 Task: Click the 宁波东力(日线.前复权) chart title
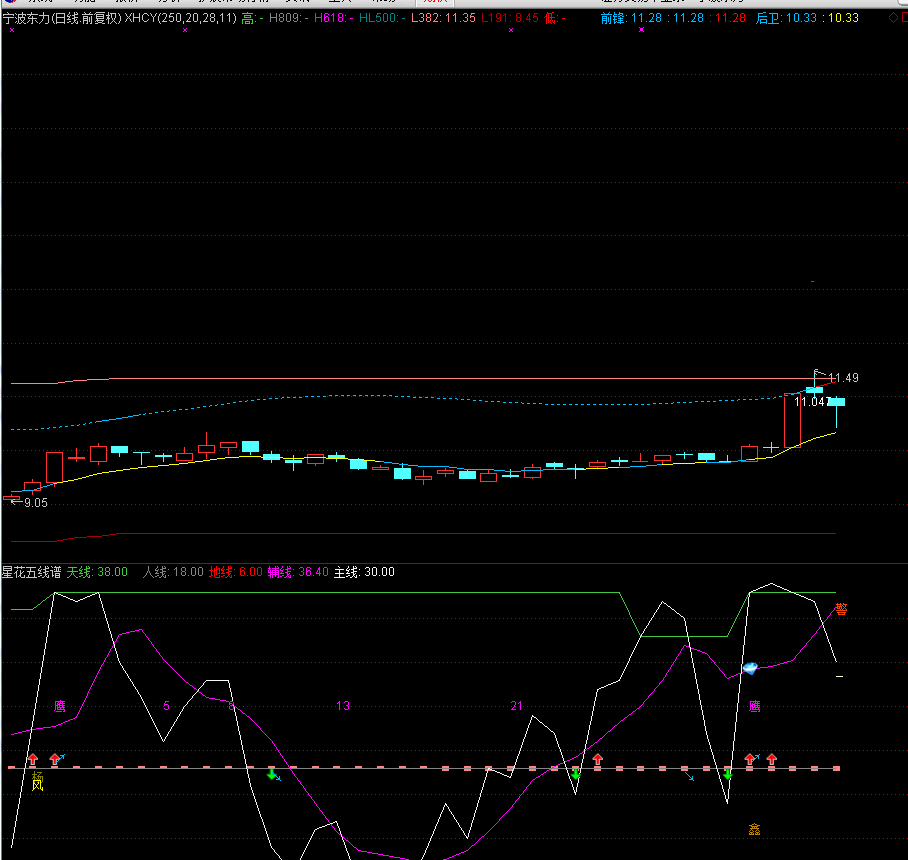(63, 18)
